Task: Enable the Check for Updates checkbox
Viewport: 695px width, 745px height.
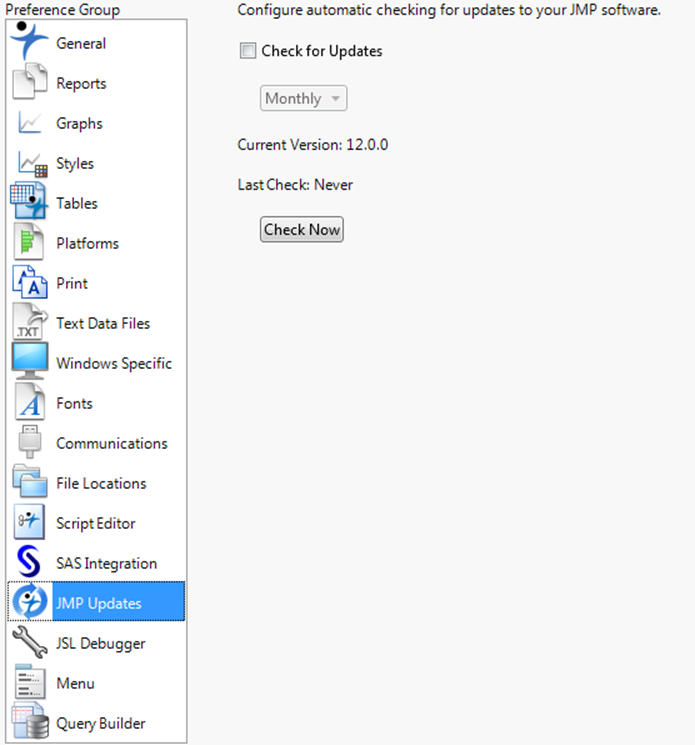Action: click(x=248, y=50)
